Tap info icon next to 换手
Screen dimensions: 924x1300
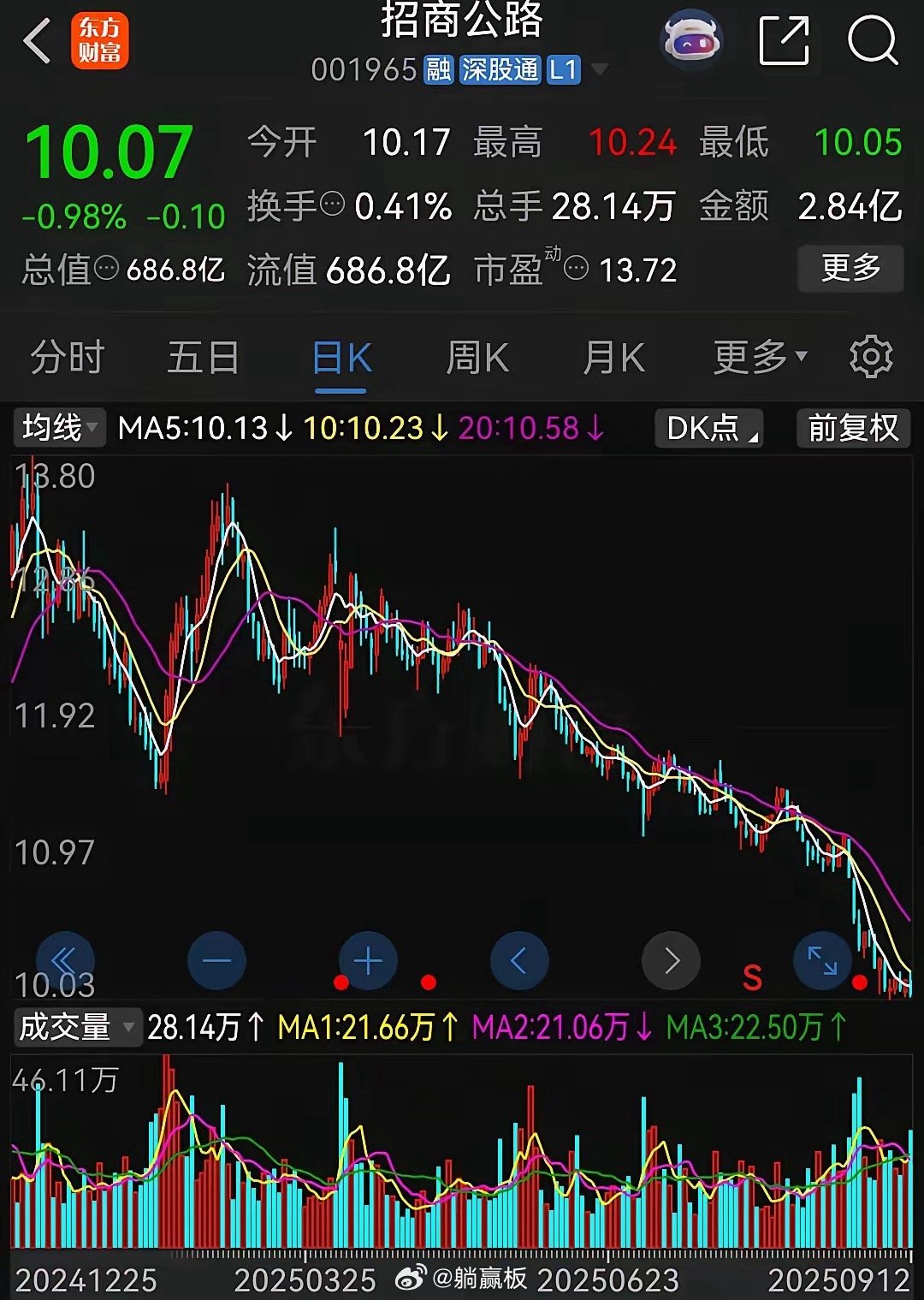[332, 205]
